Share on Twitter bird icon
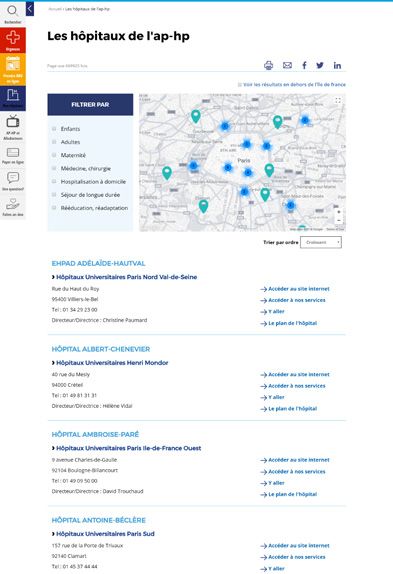 (320, 65)
